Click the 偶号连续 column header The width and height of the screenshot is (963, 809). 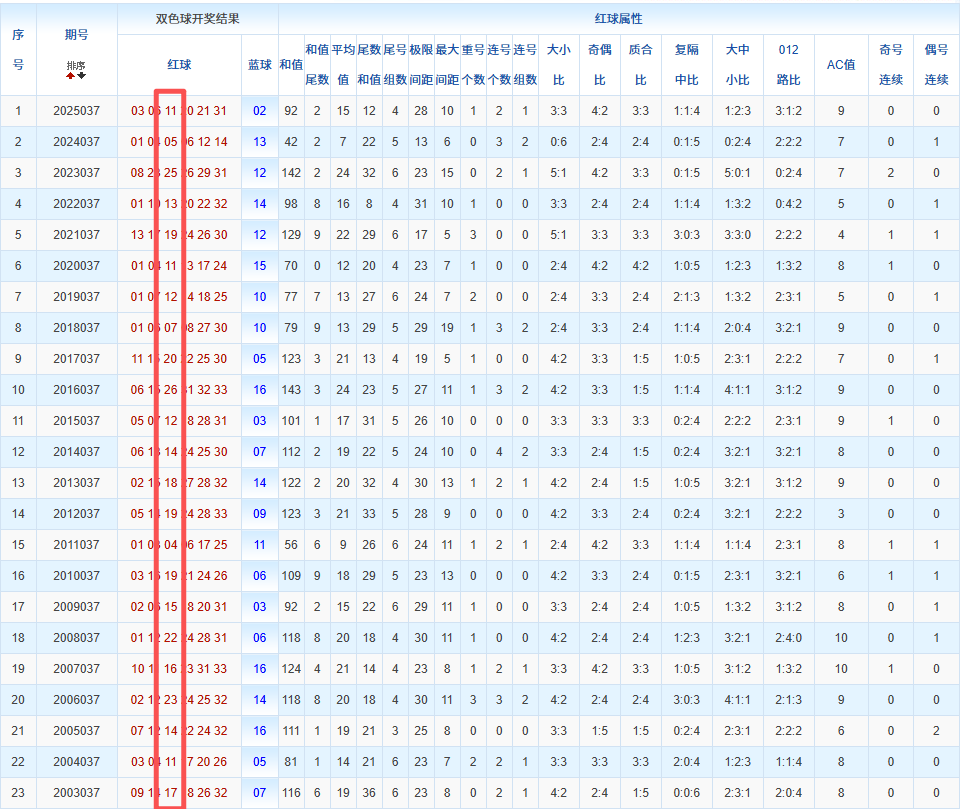(x=936, y=65)
